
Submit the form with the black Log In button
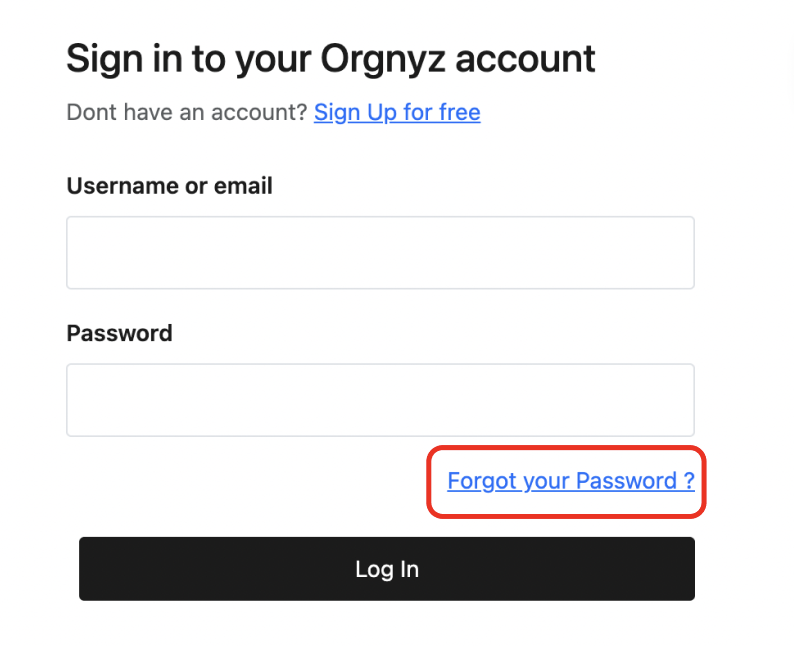(386, 569)
